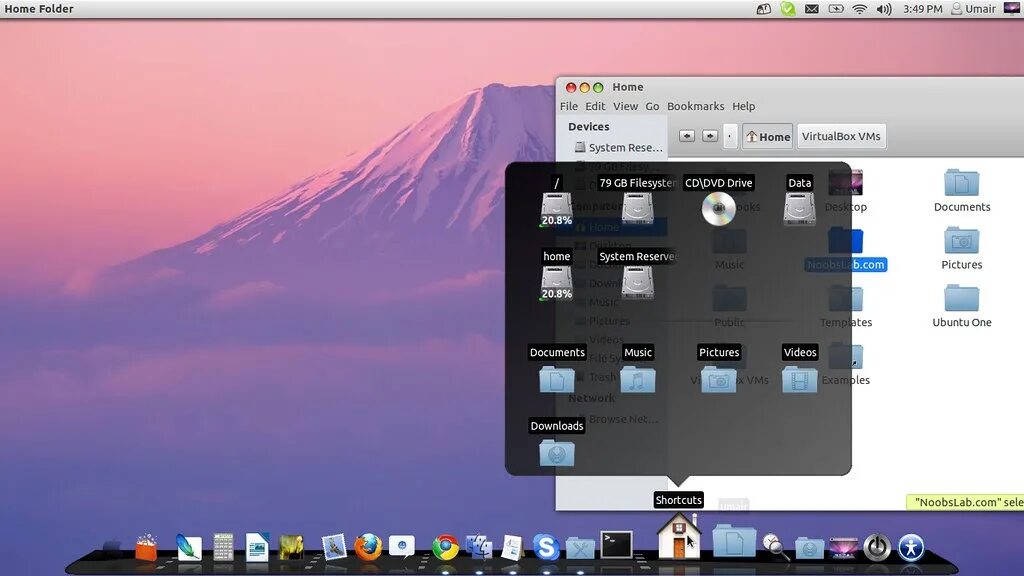Open the Ubuntu One folder in Home window
Screen dimensions: 1024x576
point(961,306)
